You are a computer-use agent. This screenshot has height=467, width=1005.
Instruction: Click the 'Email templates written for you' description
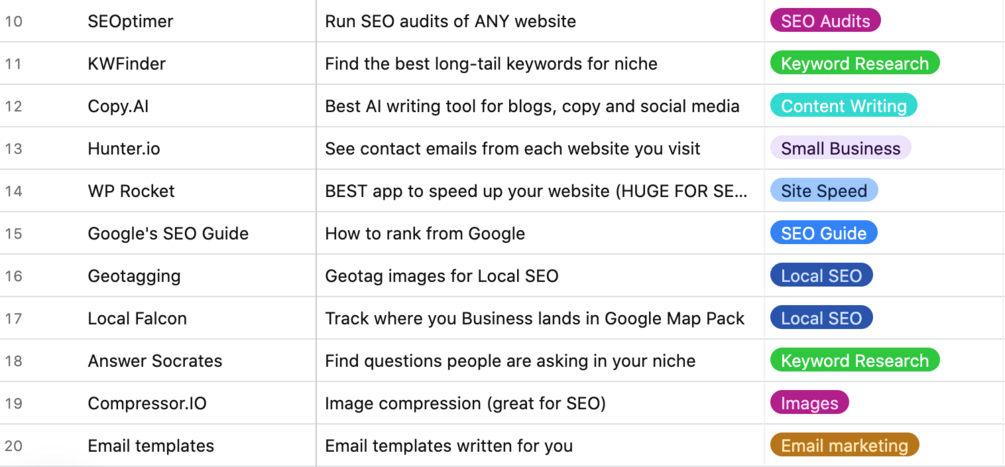pyautogui.click(x=449, y=446)
